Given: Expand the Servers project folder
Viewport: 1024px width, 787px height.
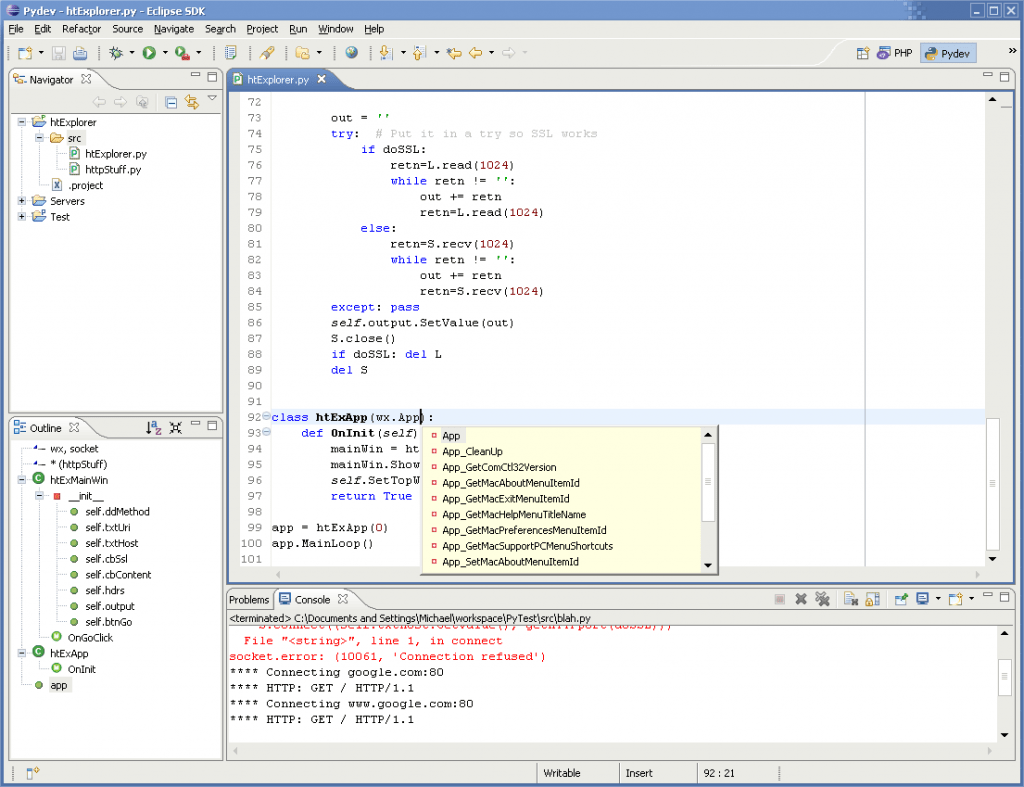Looking at the screenshot, I should pos(22,201).
